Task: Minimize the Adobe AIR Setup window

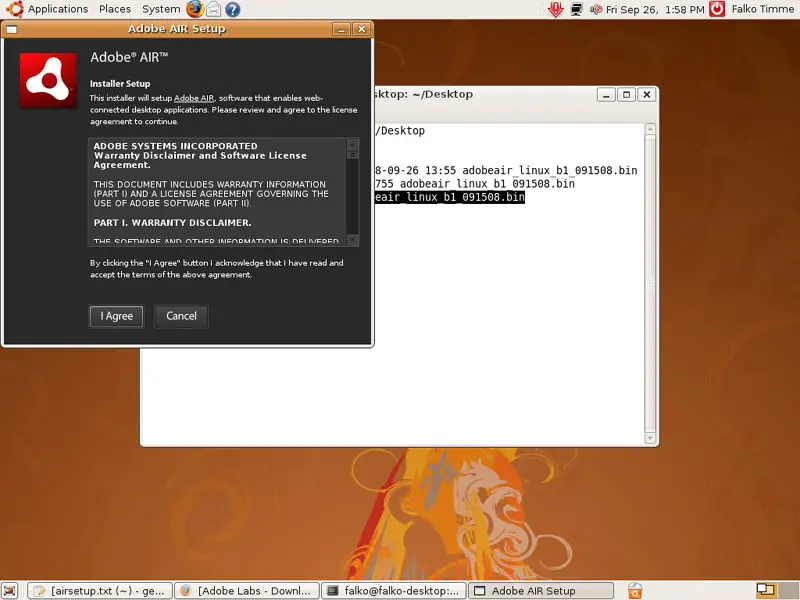Action: coord(341,29)
